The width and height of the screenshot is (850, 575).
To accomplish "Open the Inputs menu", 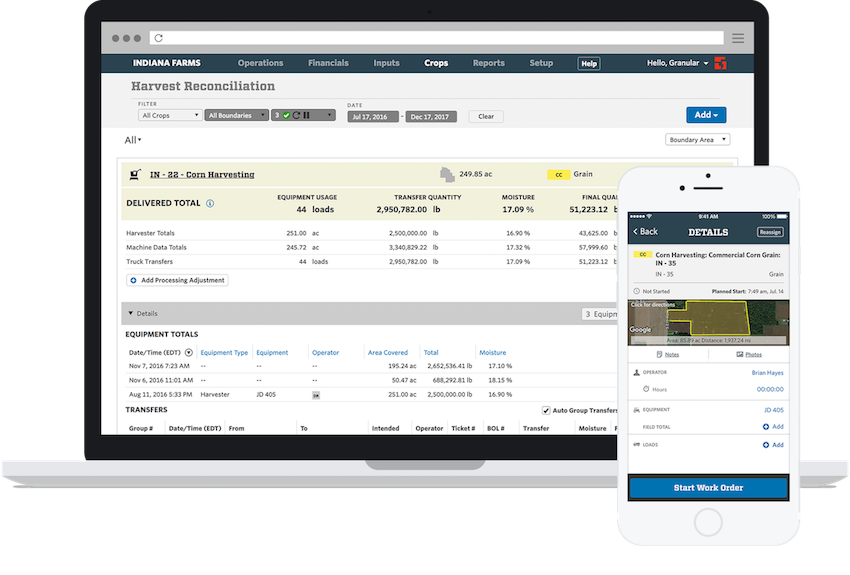I will point(386,63).
